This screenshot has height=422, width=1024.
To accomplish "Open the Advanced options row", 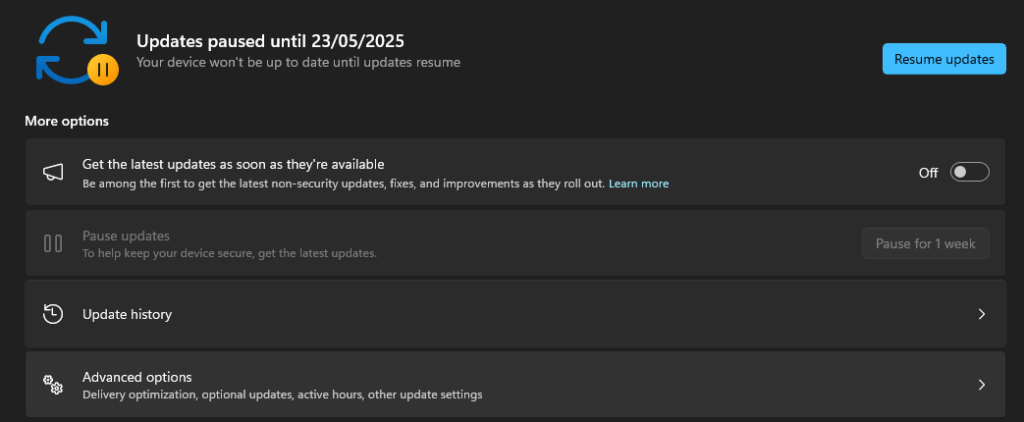I will tap(515, 384).
